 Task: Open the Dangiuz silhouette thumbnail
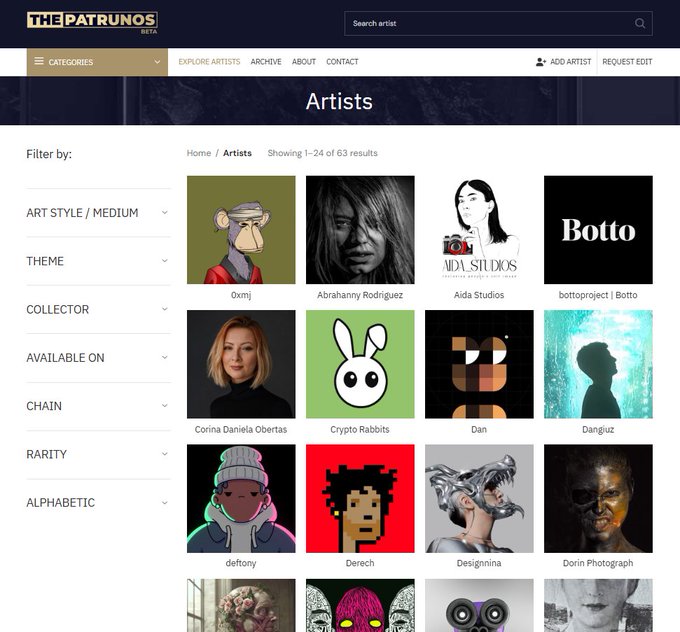coord(598,364)
